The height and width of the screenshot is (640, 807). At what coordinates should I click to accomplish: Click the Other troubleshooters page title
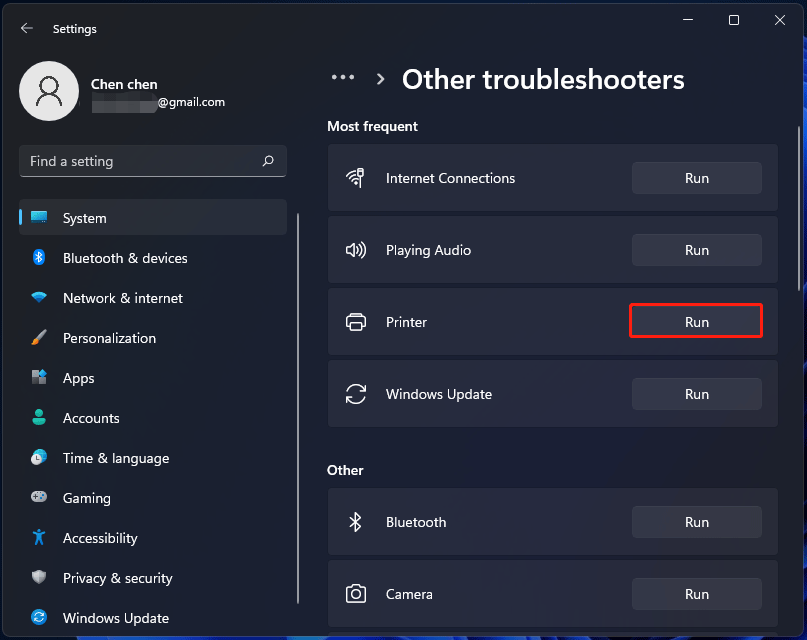click(543, 80)
